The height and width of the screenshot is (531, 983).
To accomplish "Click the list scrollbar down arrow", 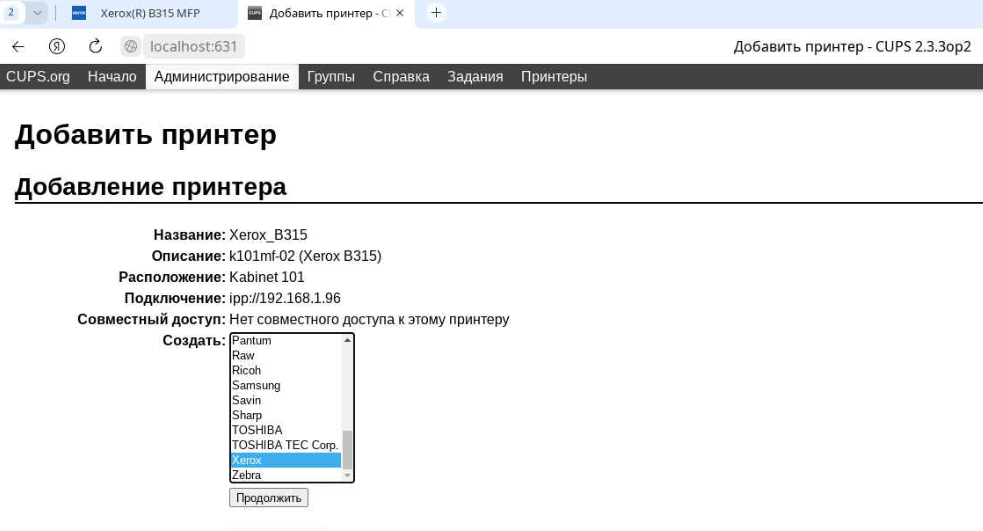I will pyautogui.click(x=347, y=476).
